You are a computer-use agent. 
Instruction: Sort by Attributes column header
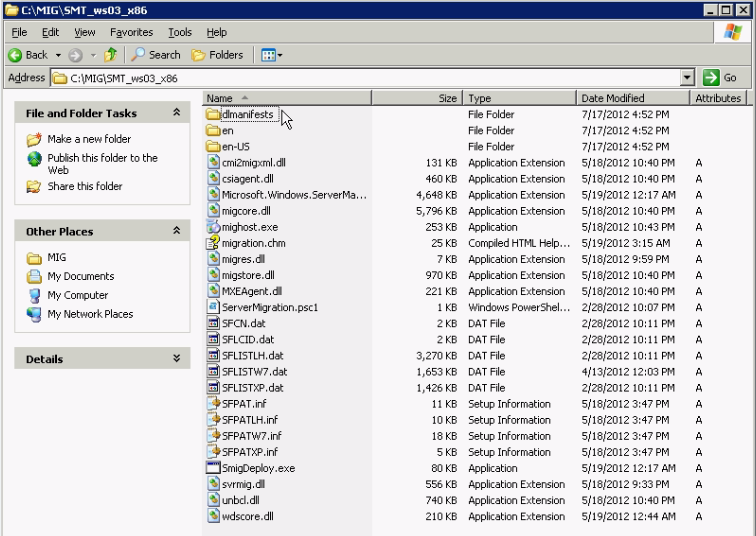tap(718, 98)
